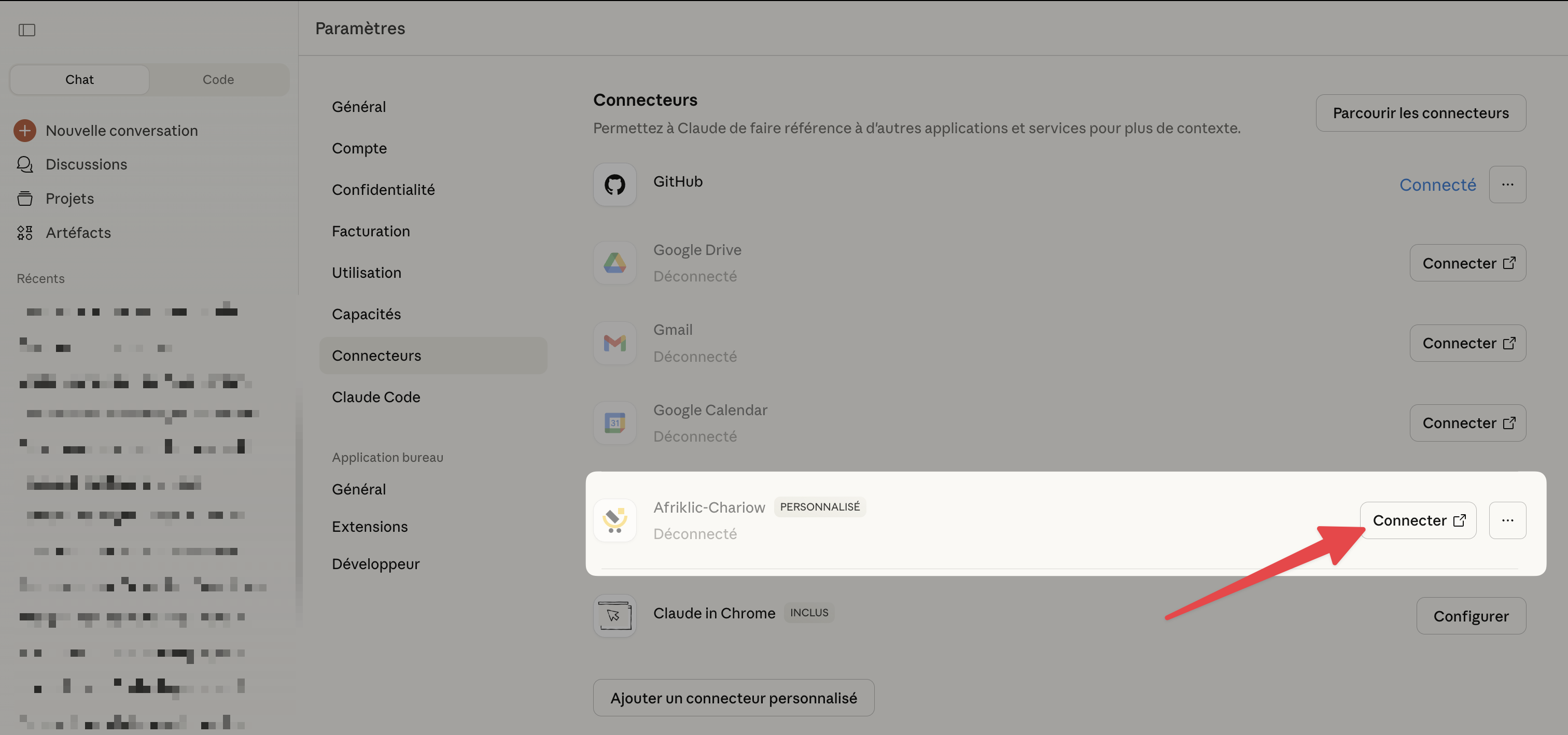
Task: Click Ajouter un connecteur personnalisé
Action: [x=733, y=698]
